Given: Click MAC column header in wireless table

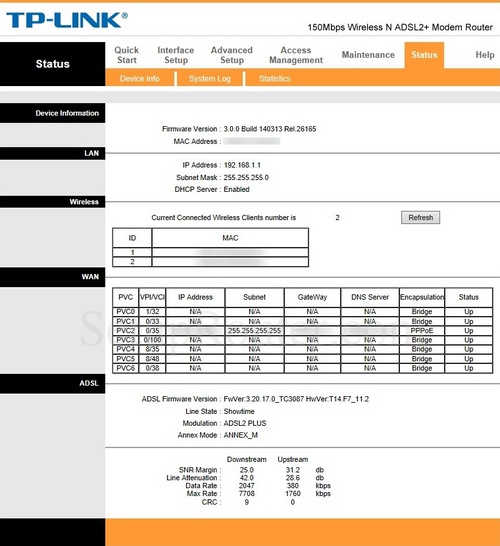Looking at the screenshot, I should click(230, 238).
